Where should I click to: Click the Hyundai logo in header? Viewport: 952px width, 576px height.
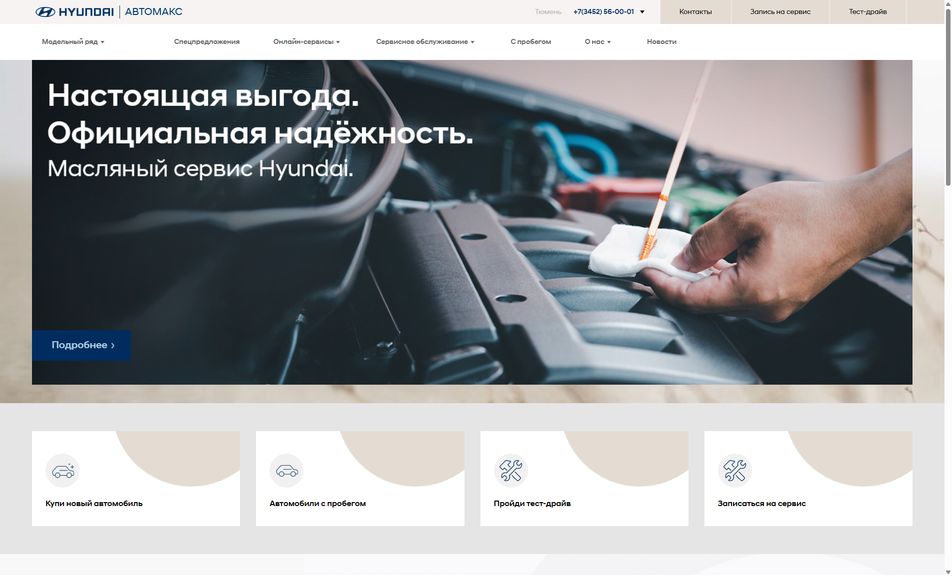(x=74, y=12)
